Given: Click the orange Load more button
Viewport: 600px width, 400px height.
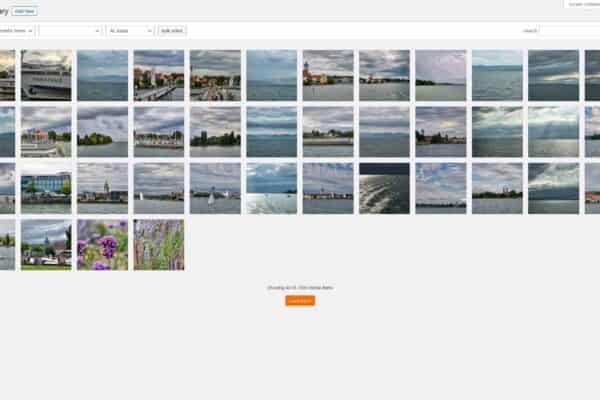Looking at the screenshot, I should pyautogui.click(x=300, y=301).
